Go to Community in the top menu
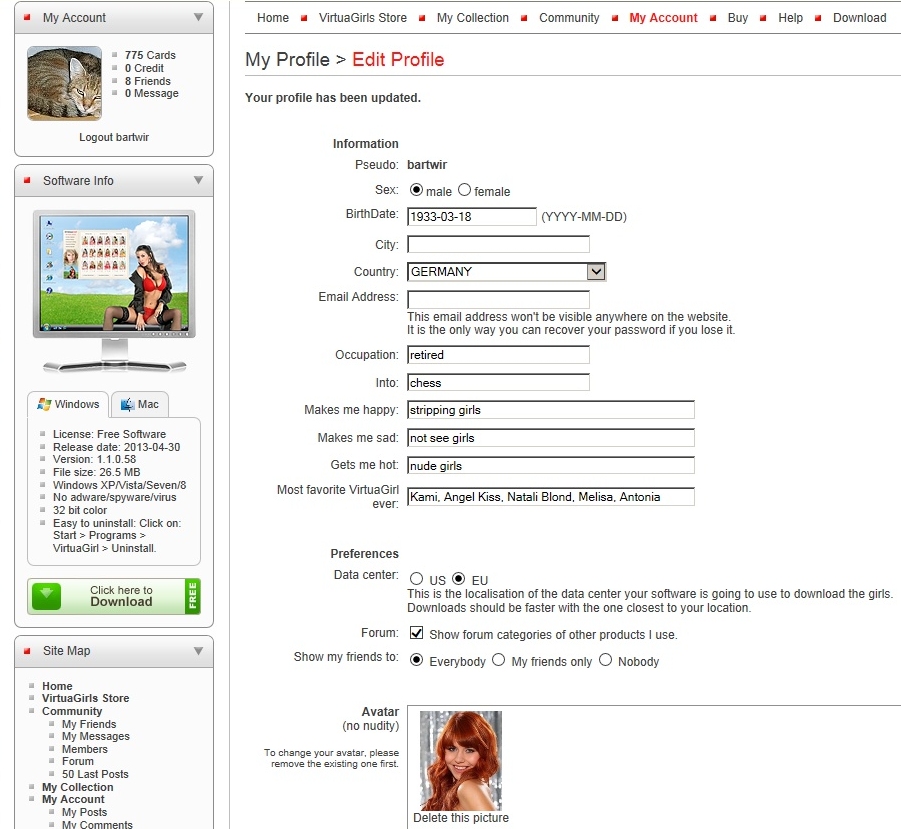Screen dimensions: 901x829 pyautogui.click(x=569, y=18)
